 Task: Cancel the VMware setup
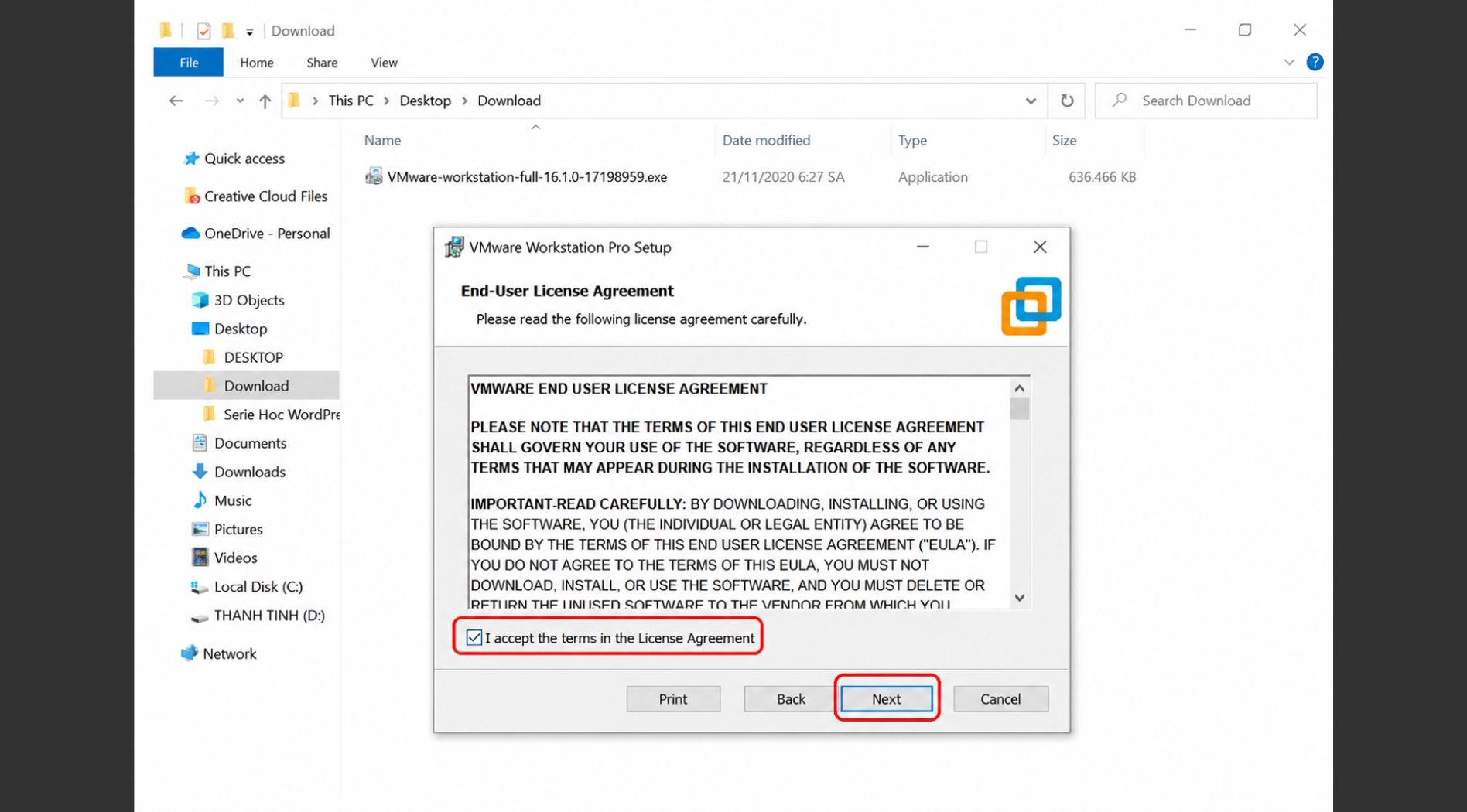click(x=1000, y=698)
